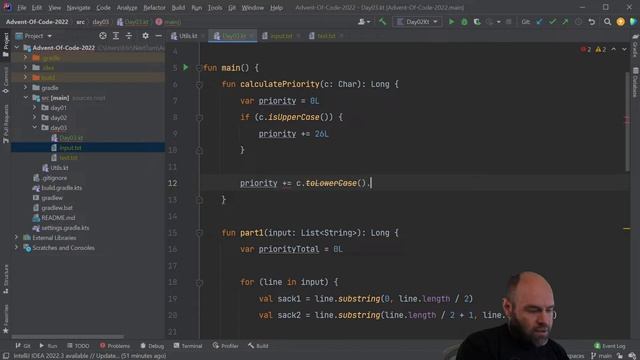Image resolution: width=640 pixels, height=360 pixels.
Task: Open the Profiler tool window button
Action: [225, 346]
